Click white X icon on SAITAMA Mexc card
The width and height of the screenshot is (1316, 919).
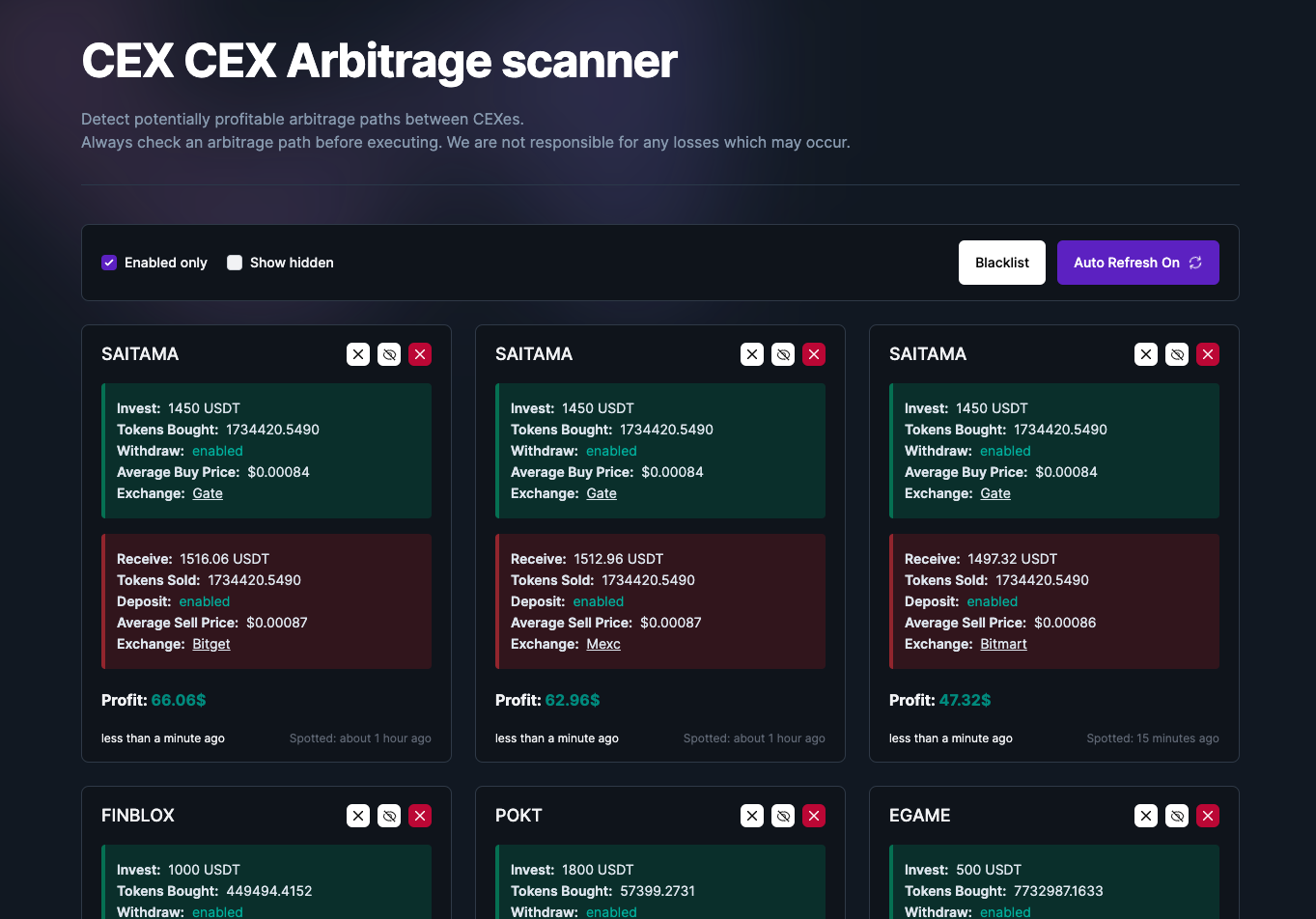752,354
